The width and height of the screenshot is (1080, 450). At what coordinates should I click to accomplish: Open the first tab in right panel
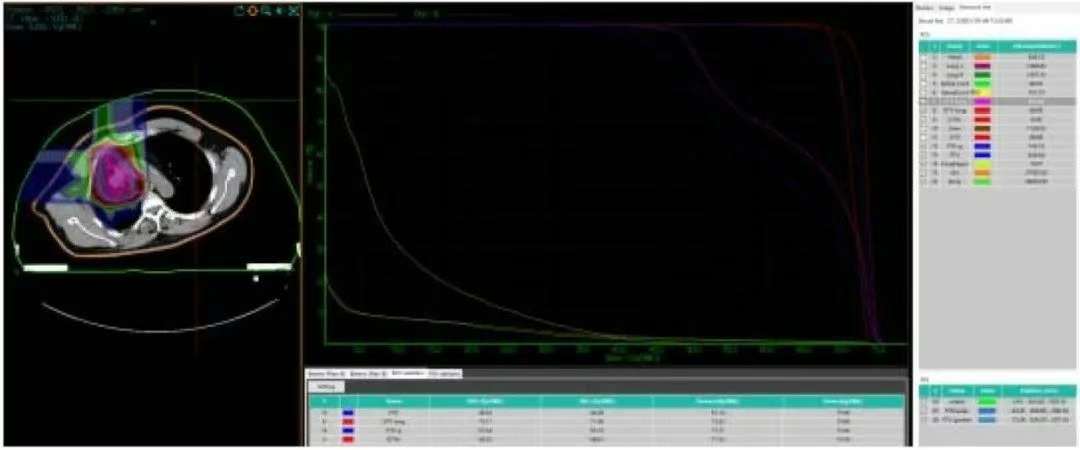click(924, 7)
